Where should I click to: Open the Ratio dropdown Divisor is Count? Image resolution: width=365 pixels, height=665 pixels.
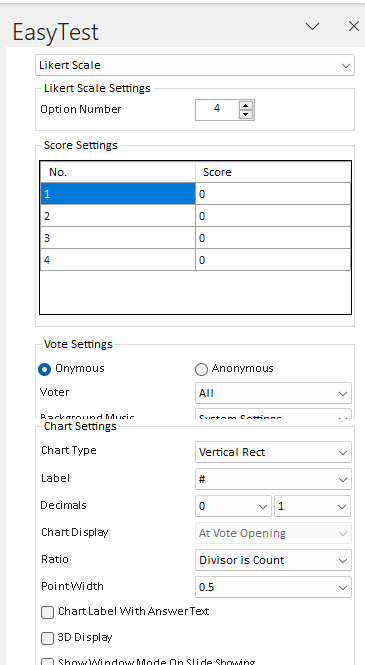coord(273,560)
